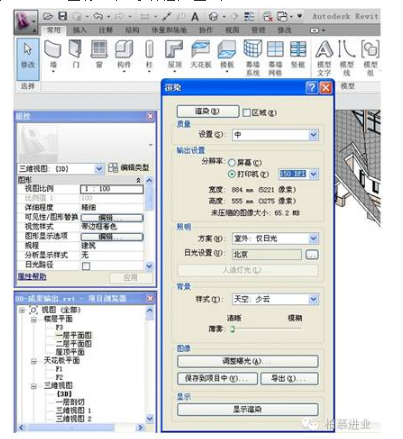403x439 pixels.
Task: Select the Window (窗) tool icon
Action: [x=99, y=49]
